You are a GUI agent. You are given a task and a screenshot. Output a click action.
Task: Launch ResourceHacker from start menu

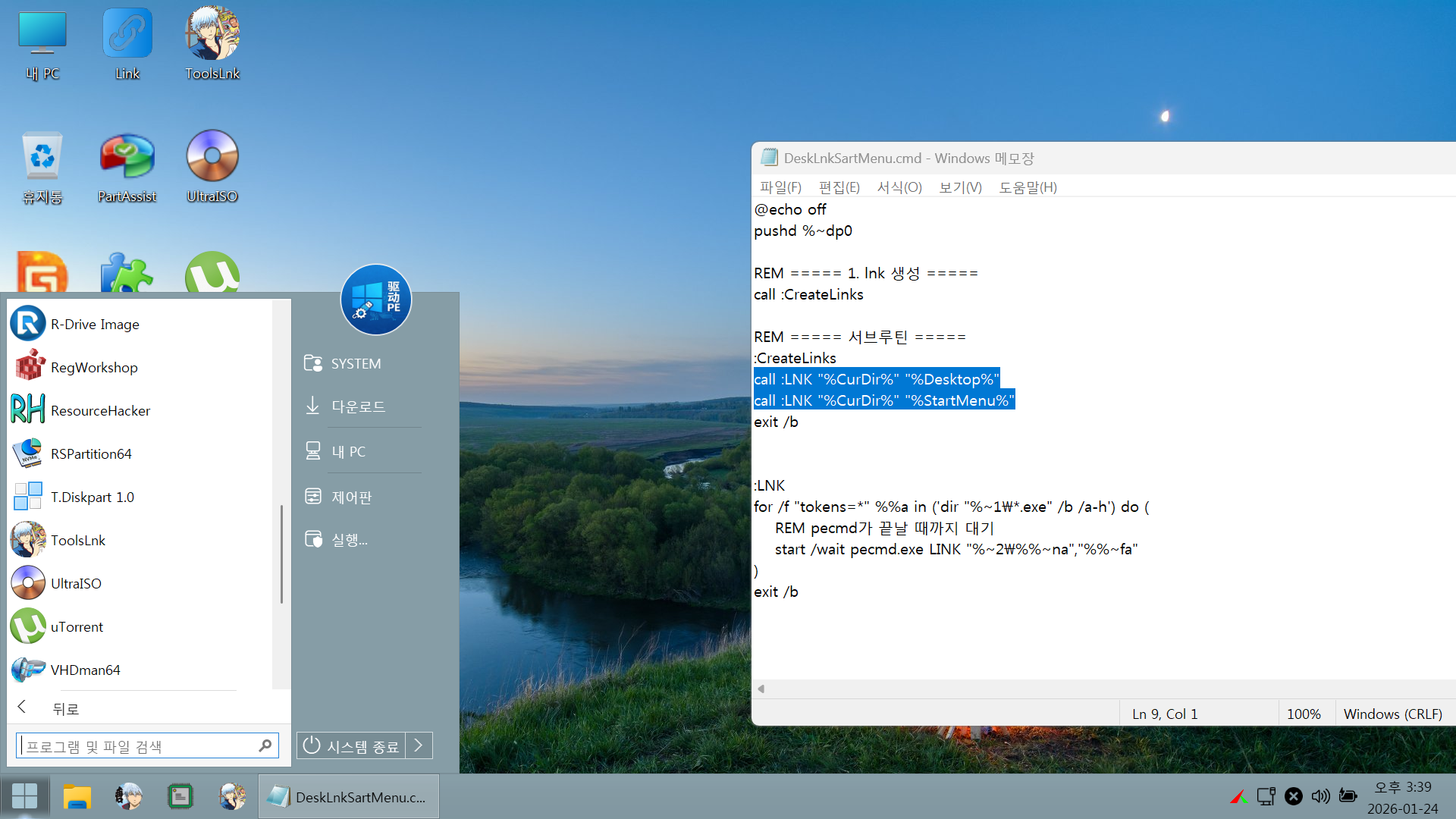100,410
